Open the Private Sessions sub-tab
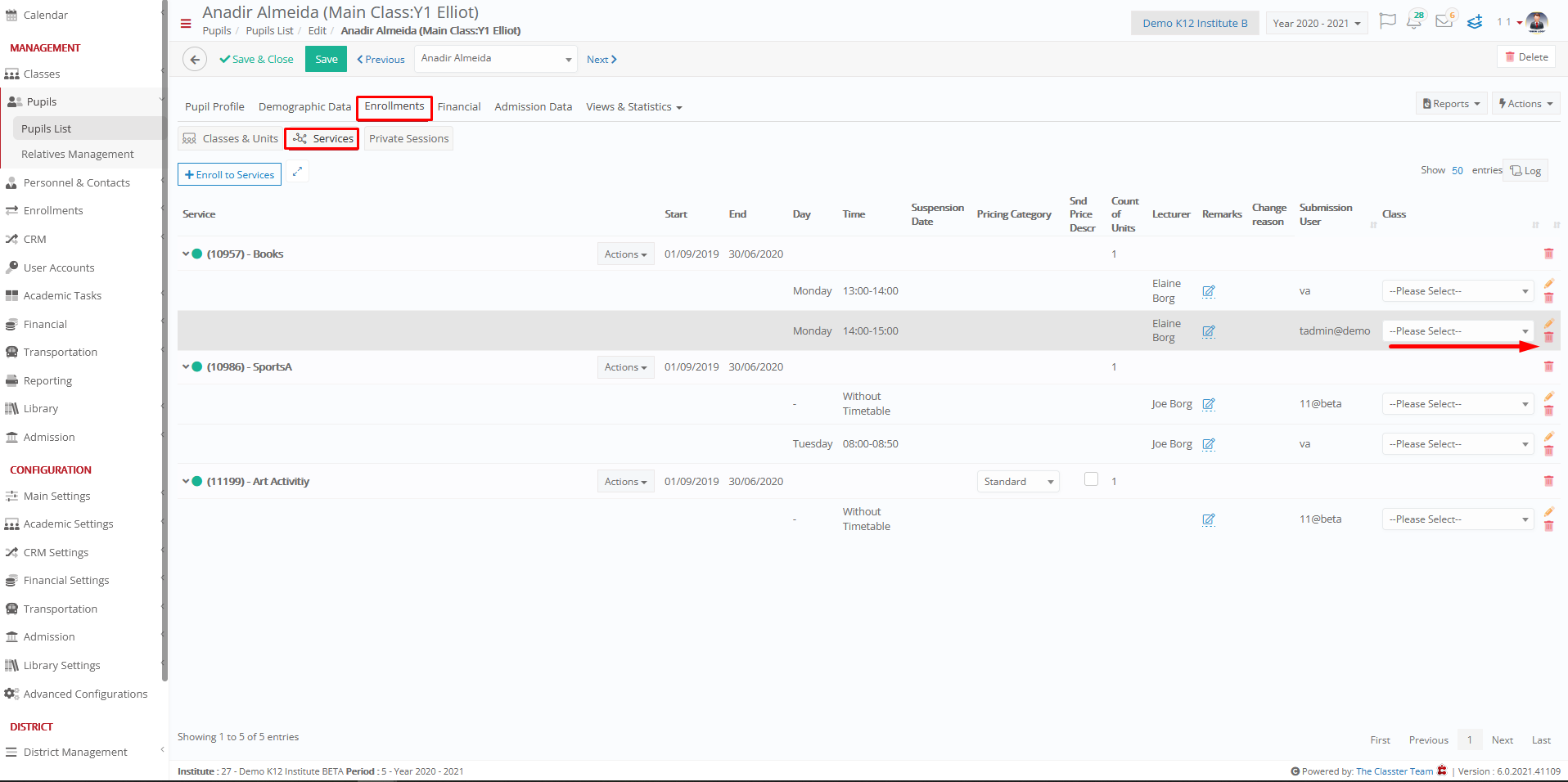Image resolution: width=1568 pixels, height=782 pixels. point(408,139)
